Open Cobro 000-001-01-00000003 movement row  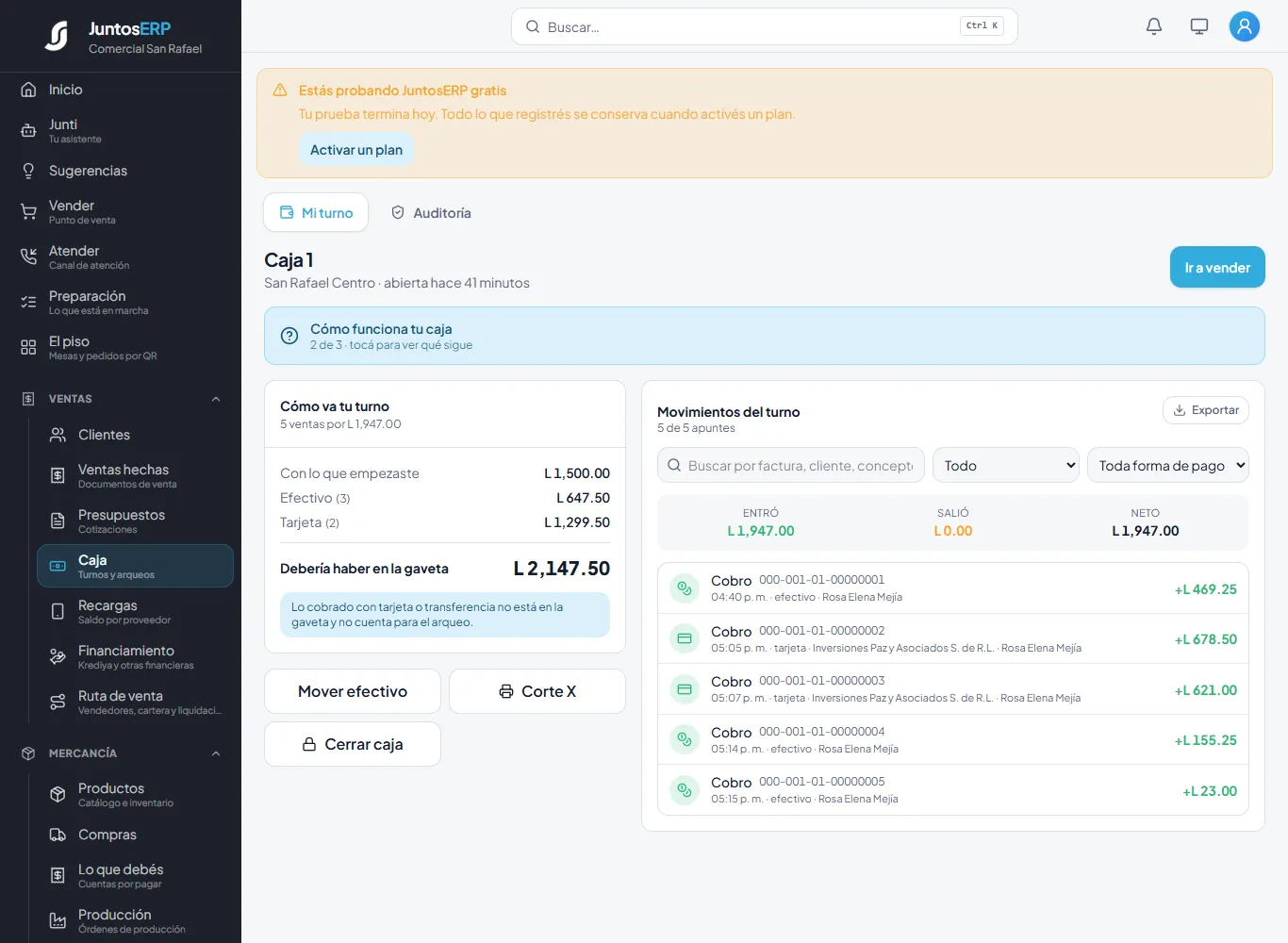[953, 689]
